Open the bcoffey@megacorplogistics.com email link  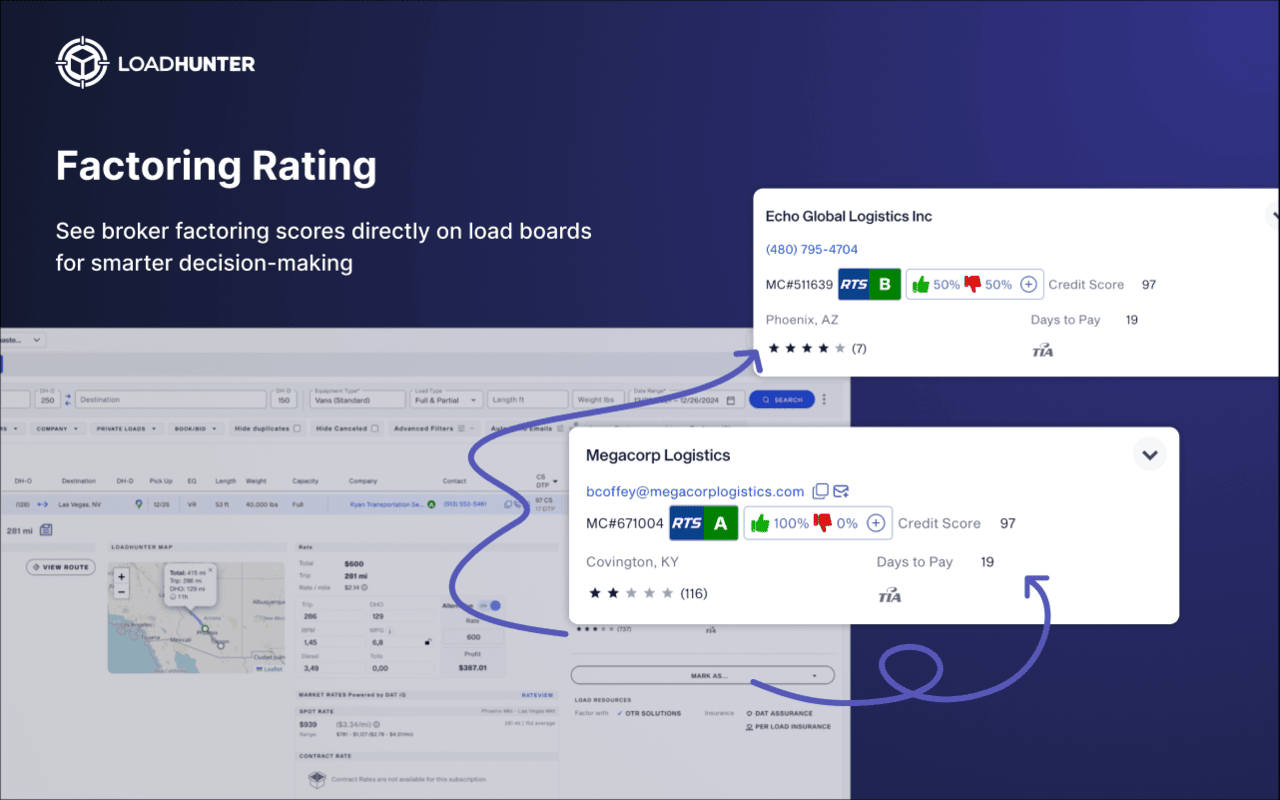click(x=695, y=491)
